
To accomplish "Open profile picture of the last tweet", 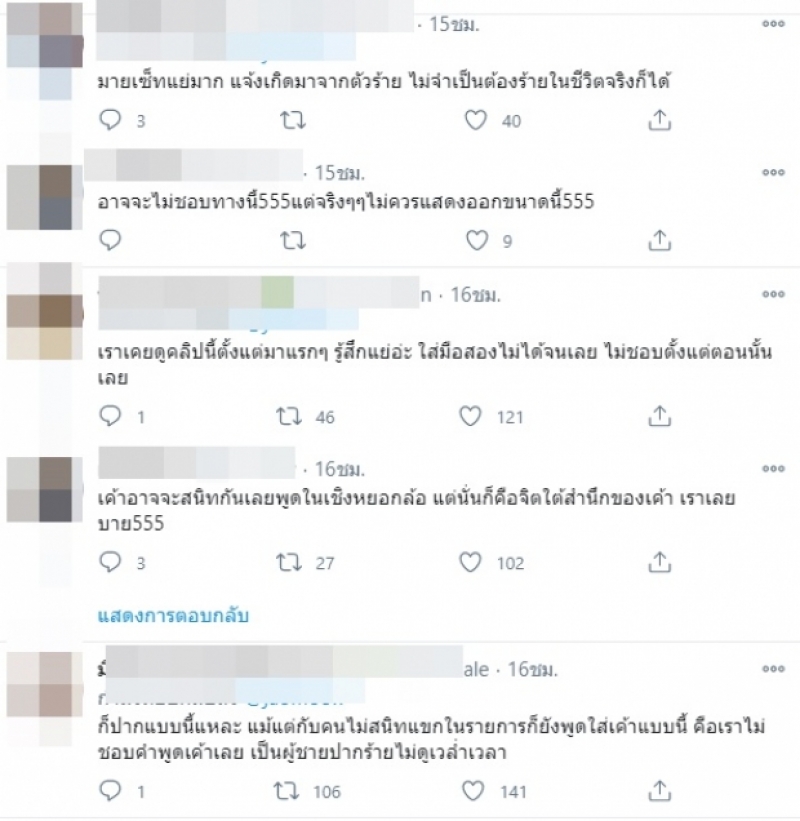I will point(45,685).
